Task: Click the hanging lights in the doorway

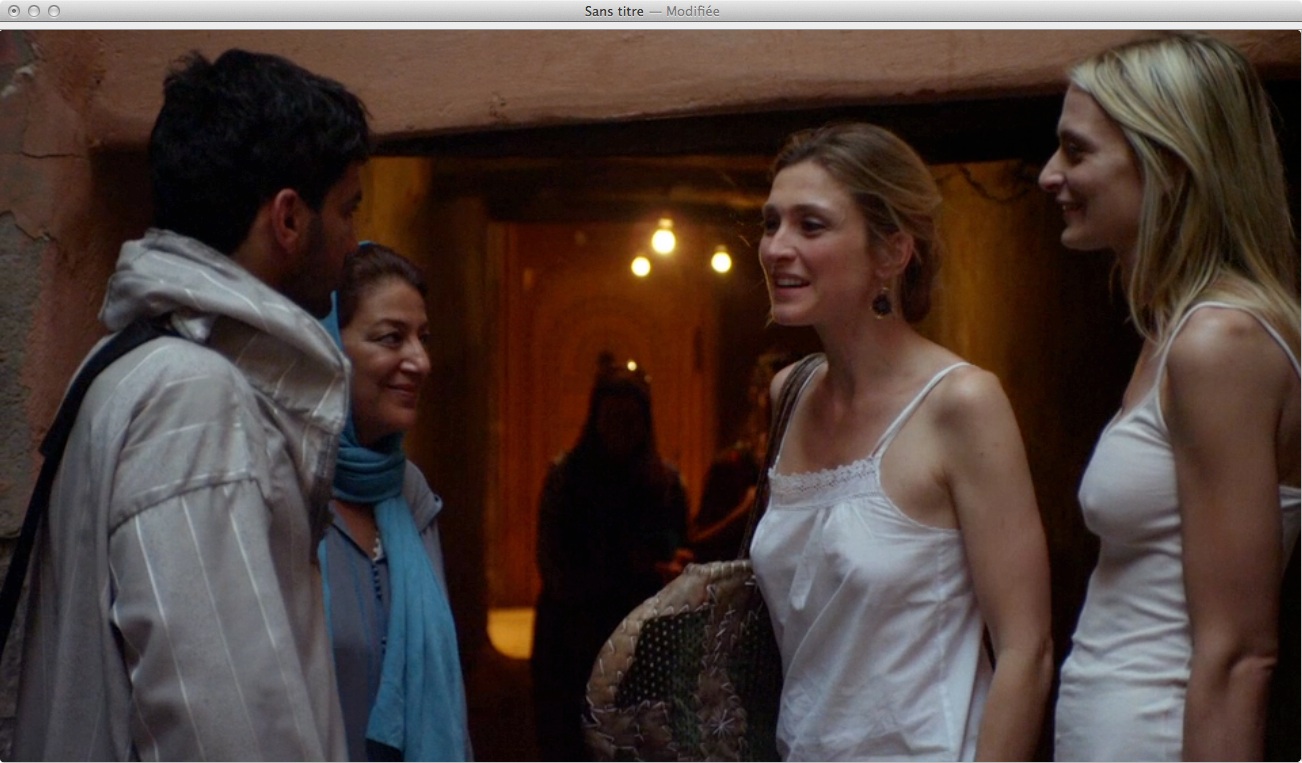Action: click(663, 241)
